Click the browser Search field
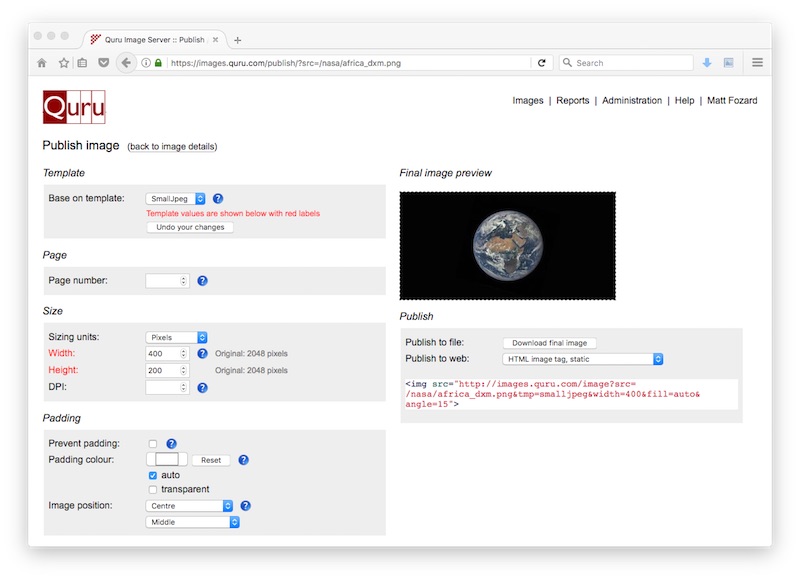The height and width of the screenshot is (580, 800). [x=627, y=63]
